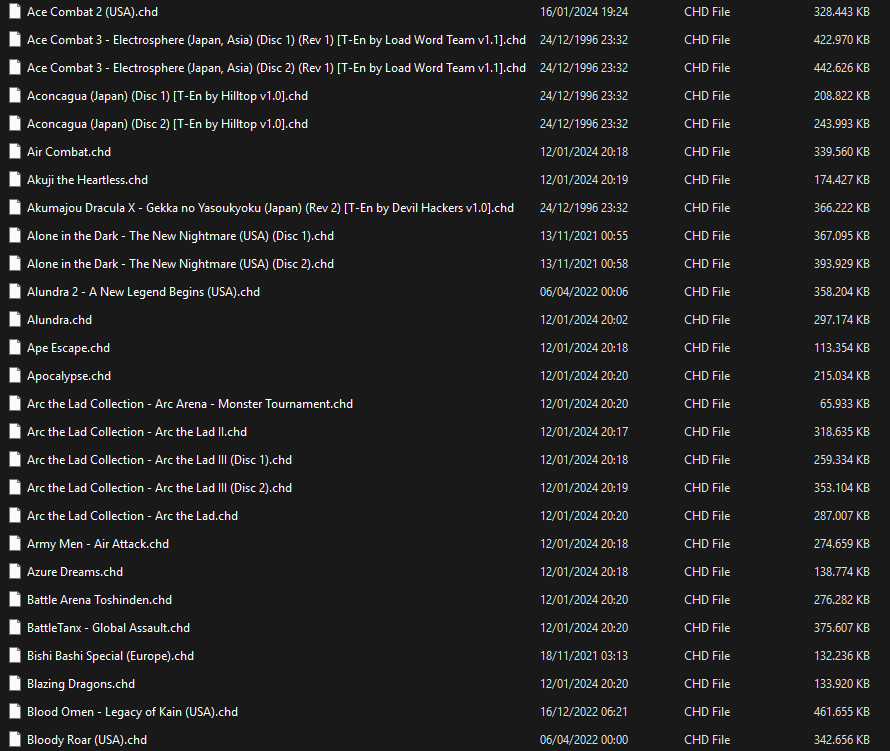890x751 pixels.
Task: Click the file icon beside Akuji the Heartless.chd
Action: coord(15,179)
